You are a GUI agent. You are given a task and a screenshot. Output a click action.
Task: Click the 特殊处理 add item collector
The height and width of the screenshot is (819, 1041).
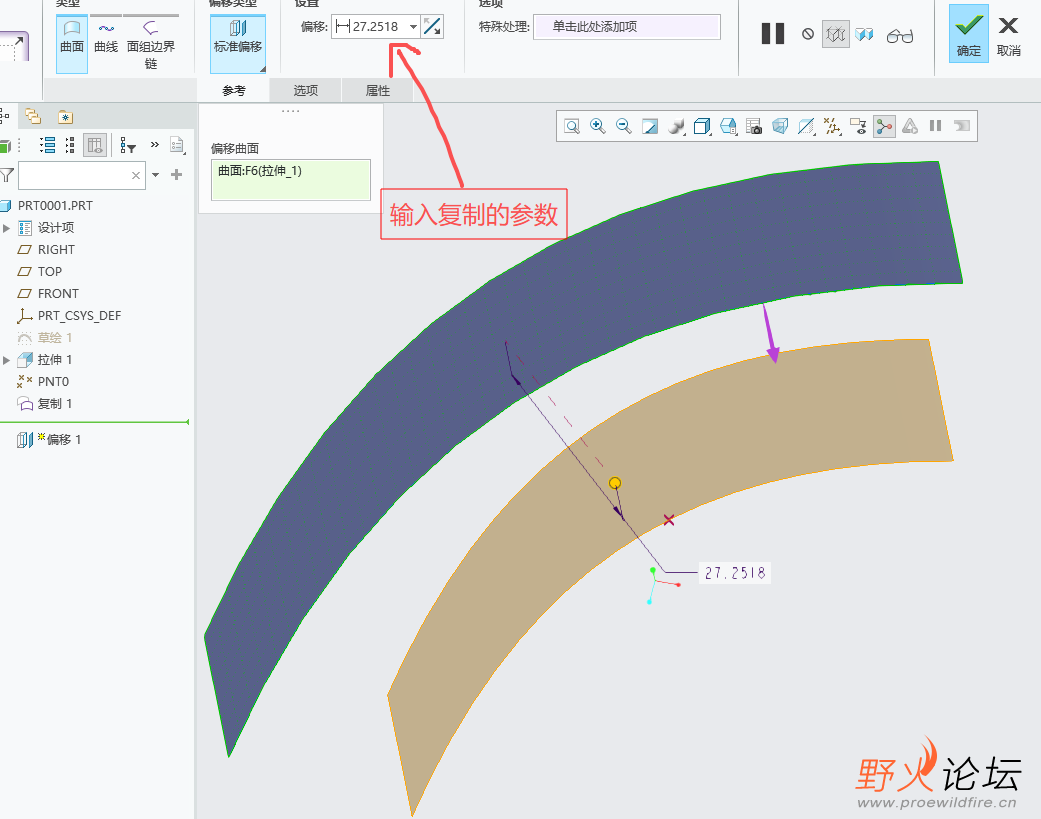(x=627, y=27)
